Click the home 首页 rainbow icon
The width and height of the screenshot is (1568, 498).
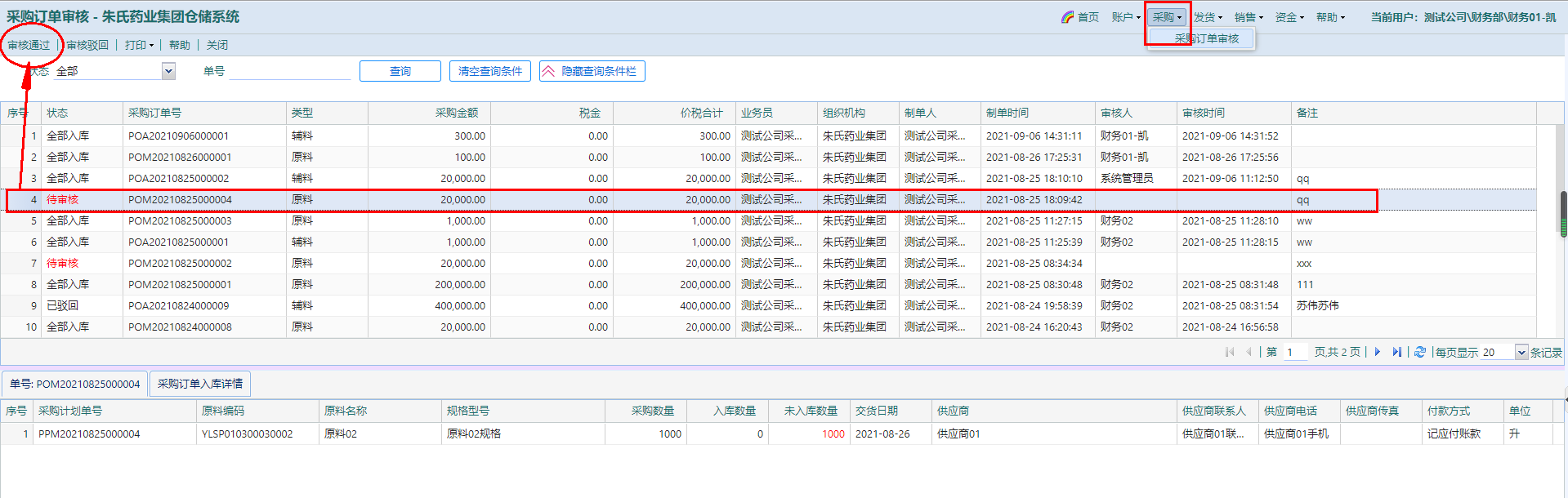click(x=1067, y=17)
